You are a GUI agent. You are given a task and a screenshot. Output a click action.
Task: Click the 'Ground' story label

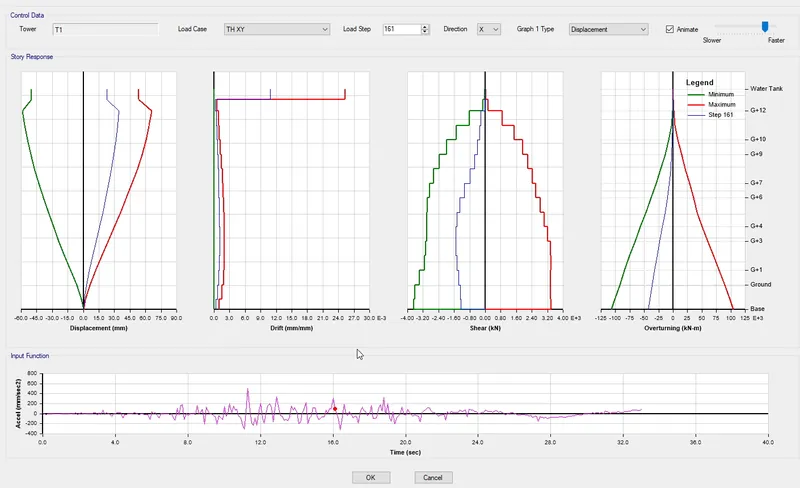(761, 284)
